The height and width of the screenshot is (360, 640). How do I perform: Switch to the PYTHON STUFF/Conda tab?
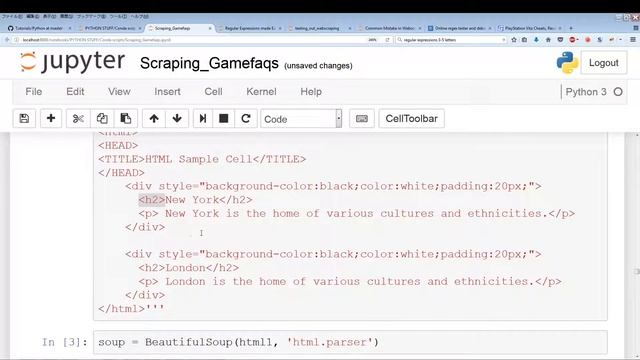[x=109, y=28]
